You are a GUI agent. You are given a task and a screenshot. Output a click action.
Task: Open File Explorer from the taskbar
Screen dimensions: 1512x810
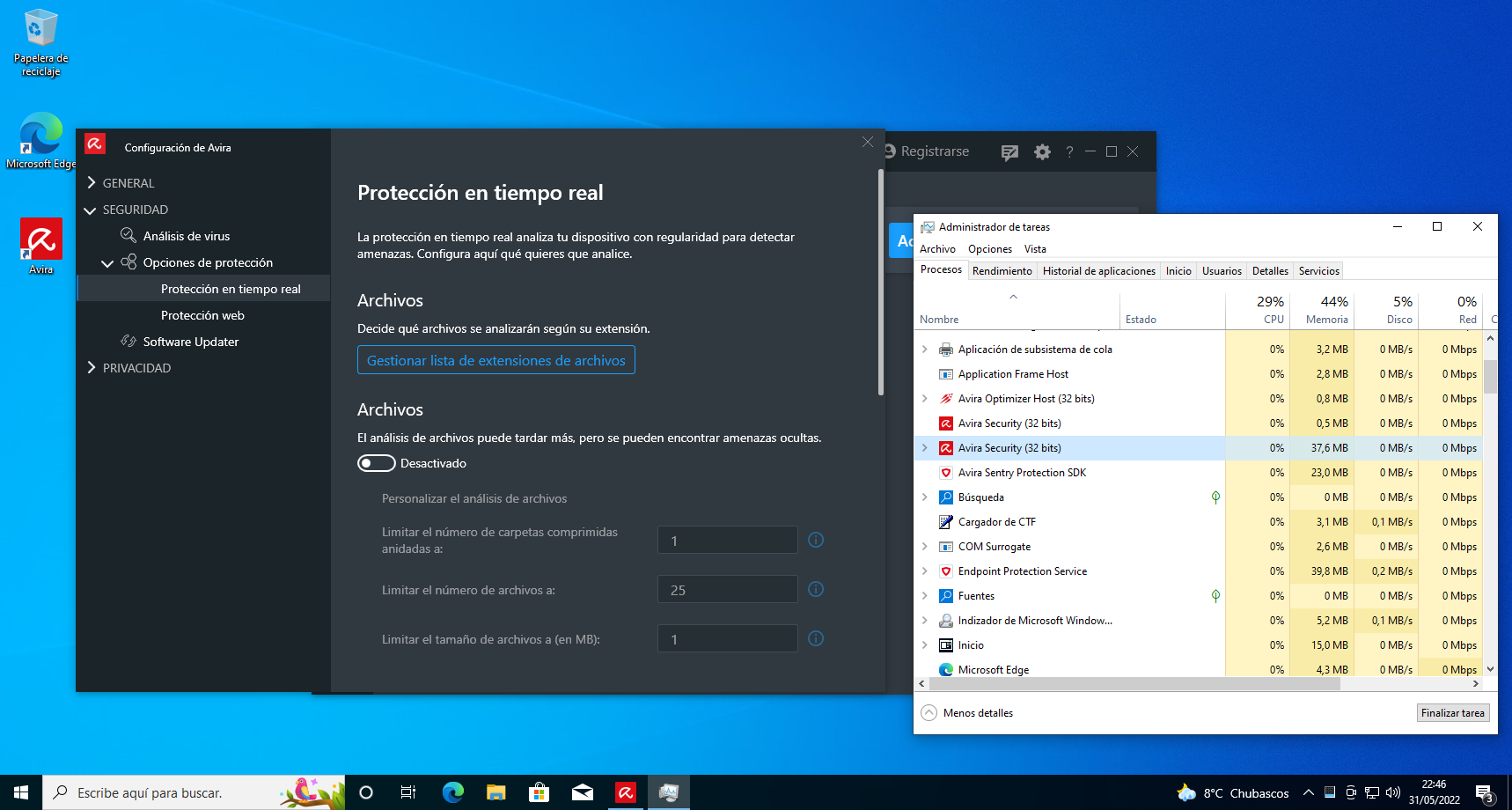point(495,792)
